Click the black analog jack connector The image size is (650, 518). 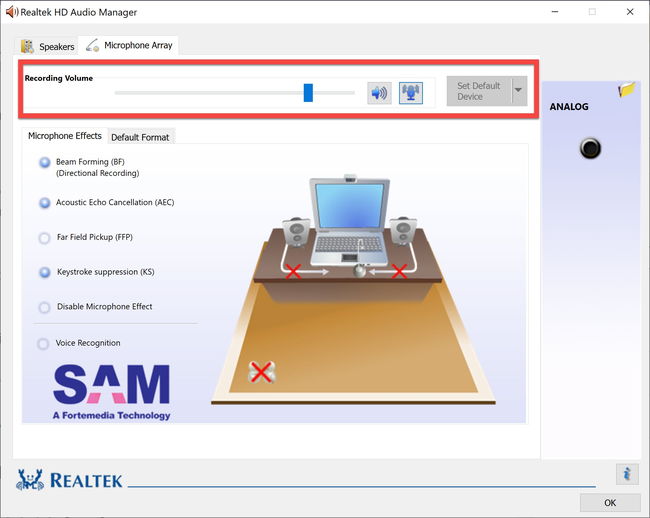(x=590, y=148)
